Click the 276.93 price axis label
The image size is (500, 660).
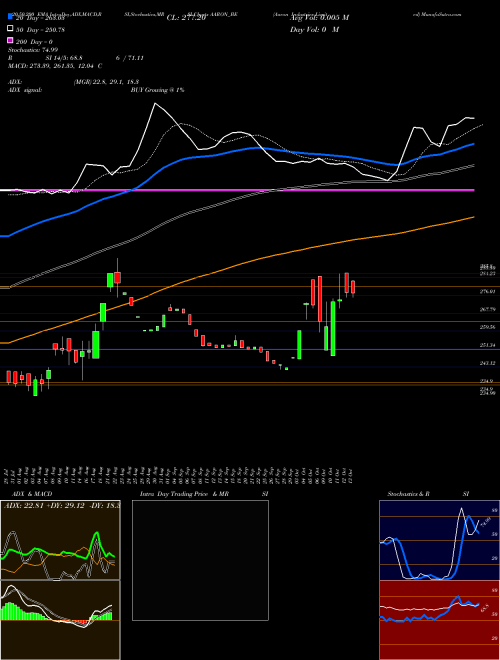488,291
